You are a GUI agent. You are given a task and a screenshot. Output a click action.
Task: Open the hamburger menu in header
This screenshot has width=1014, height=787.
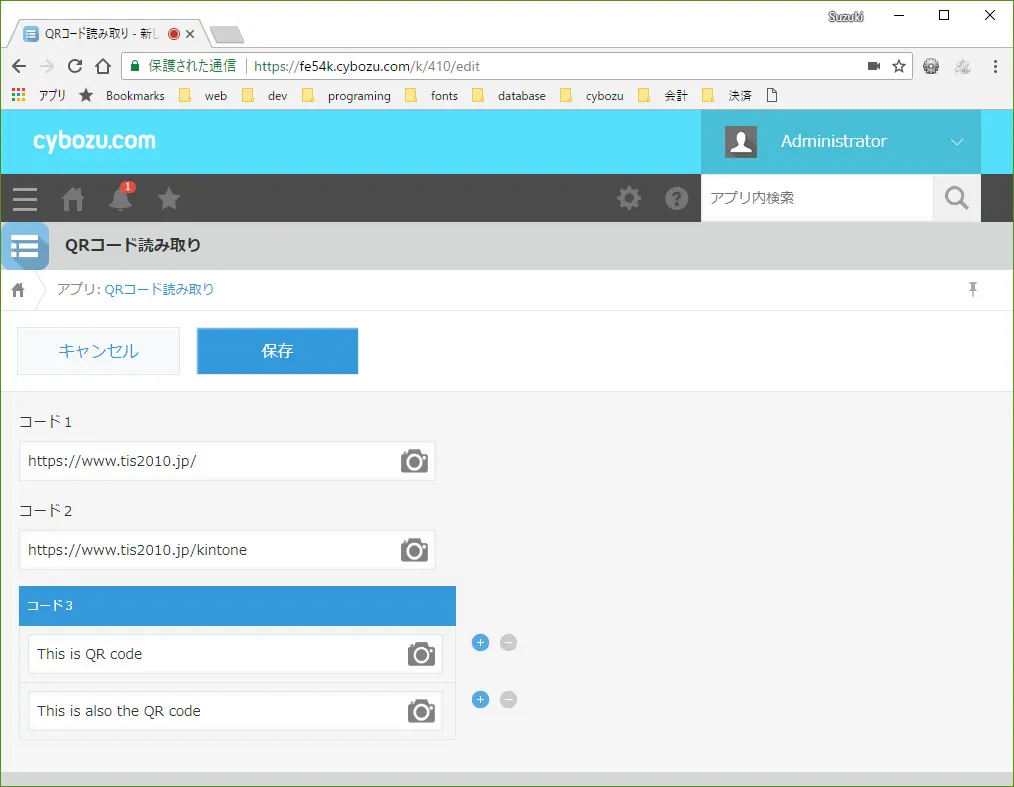click(25, 199)
